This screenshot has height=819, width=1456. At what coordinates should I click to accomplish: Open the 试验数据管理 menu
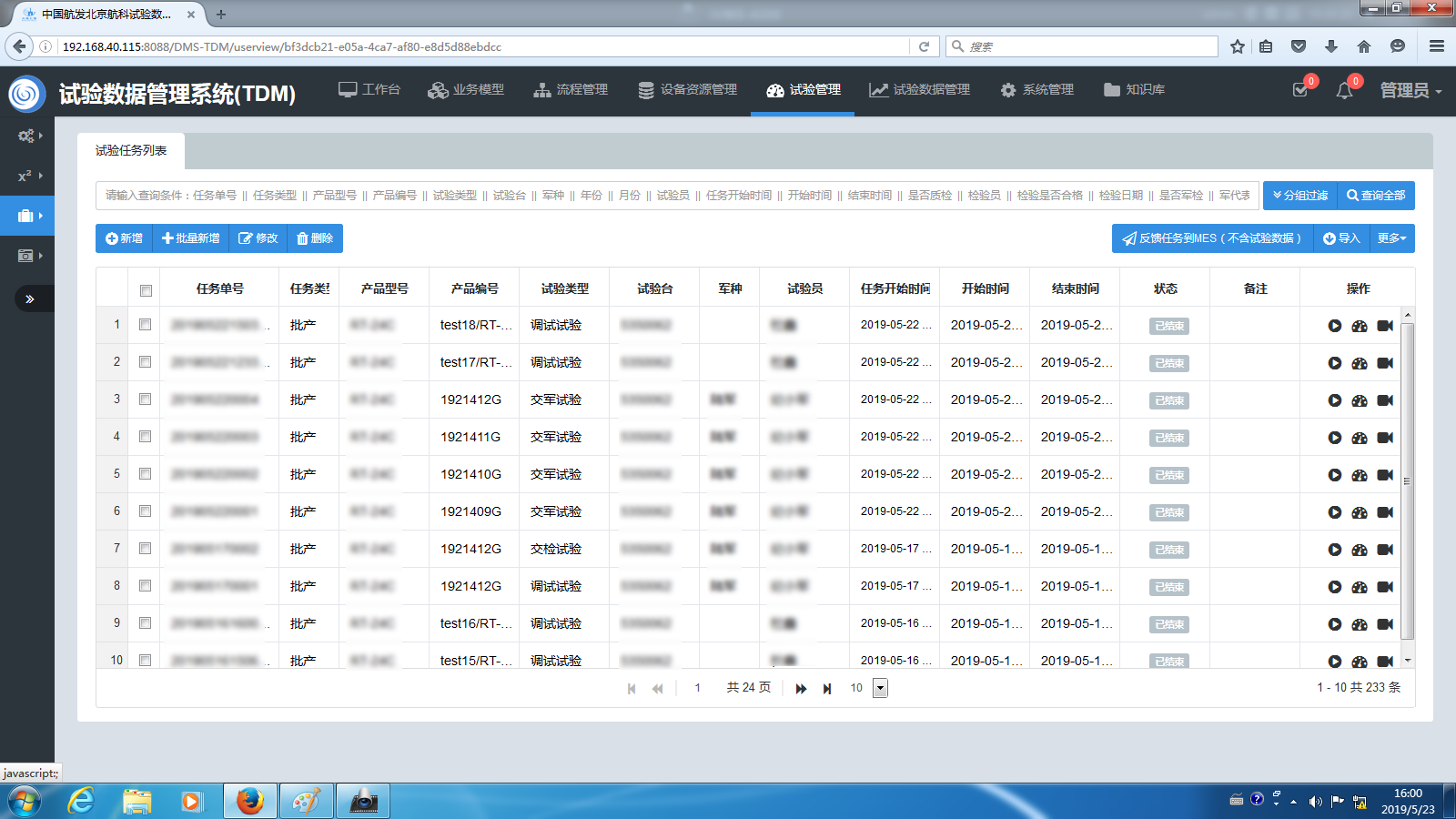tap(919, 90)
